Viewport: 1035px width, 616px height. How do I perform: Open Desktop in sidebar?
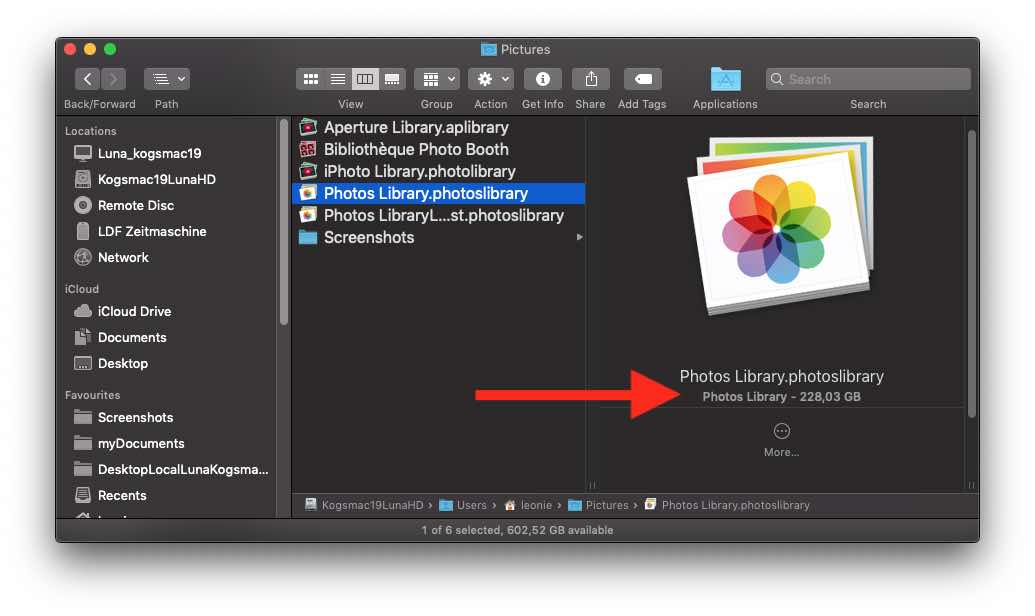point(123,363)
